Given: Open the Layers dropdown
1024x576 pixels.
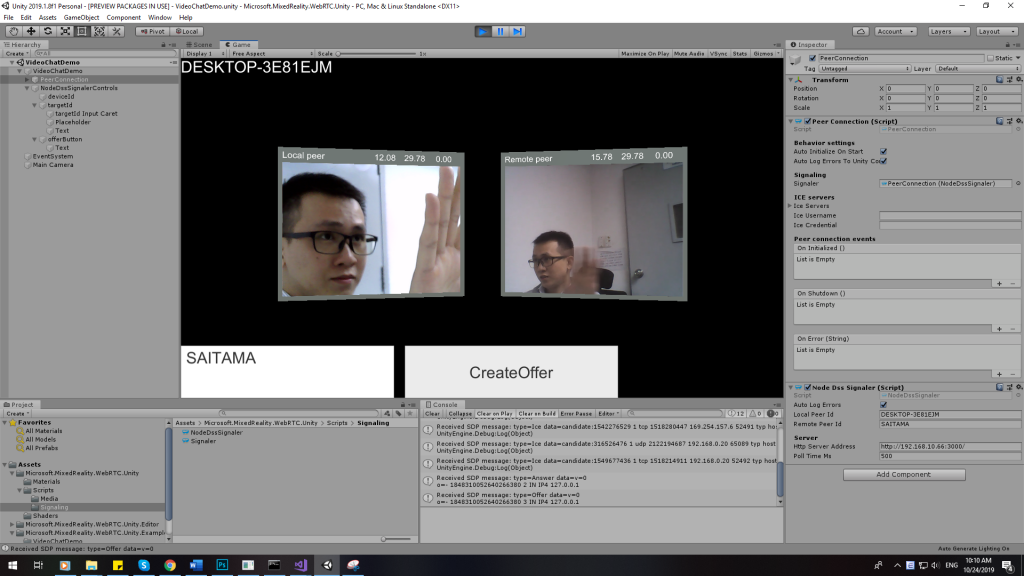Looking at the screenshot, I should tap(948, 31).
